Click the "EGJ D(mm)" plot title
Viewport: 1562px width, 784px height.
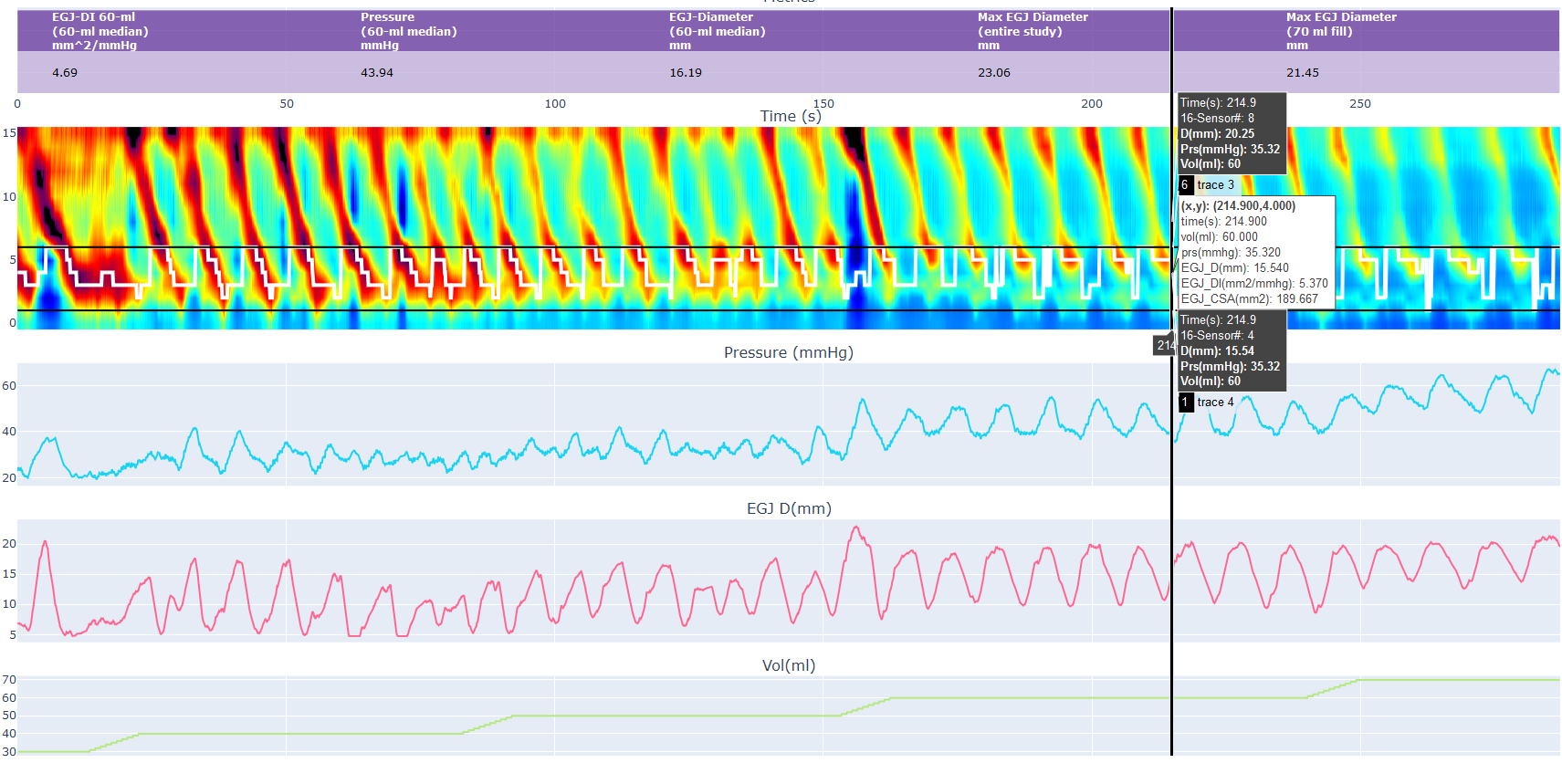coord(788,508)
